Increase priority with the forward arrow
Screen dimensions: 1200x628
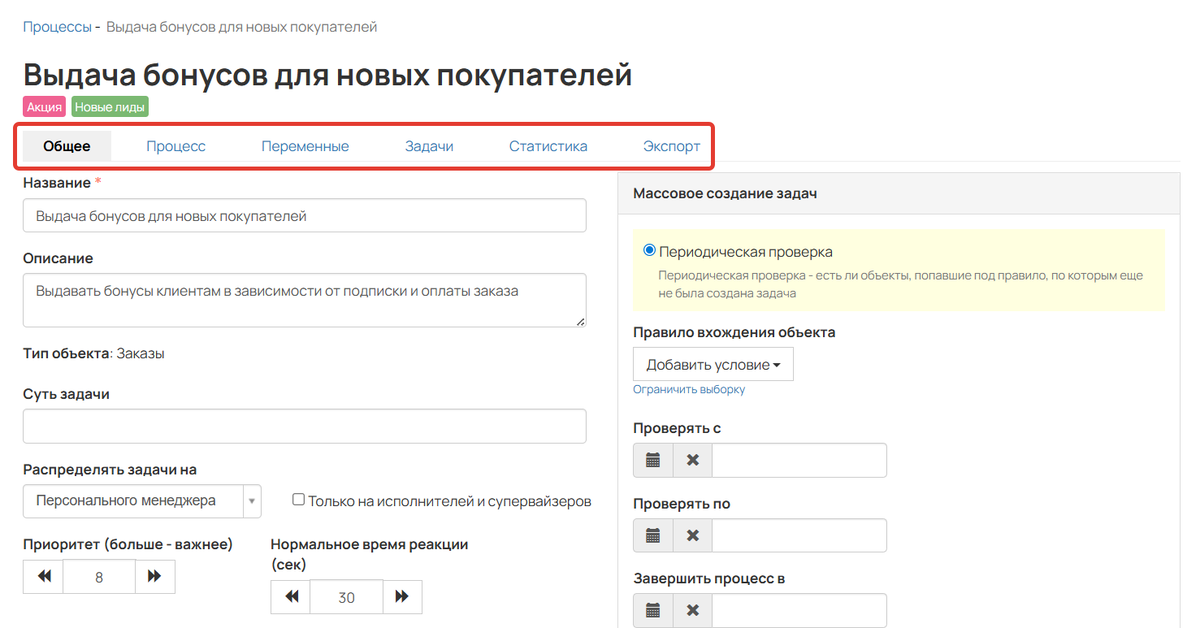155,577
